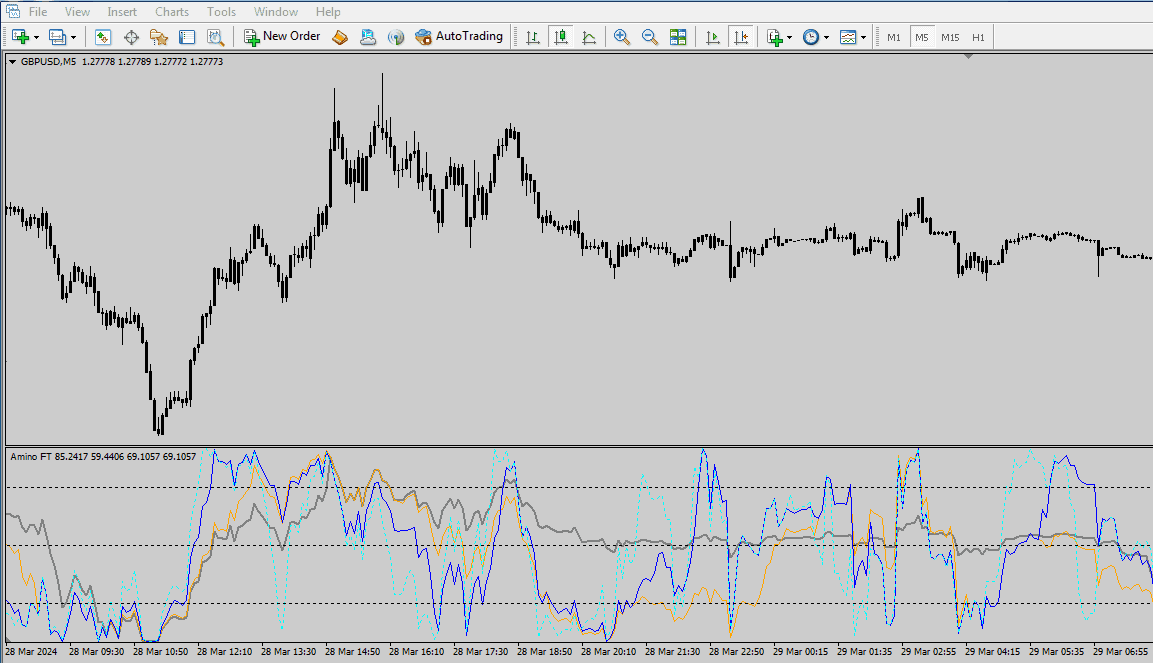Expand the periodicity clock dropdown
The image size is (1153, 663).
(x=826, y=37)
